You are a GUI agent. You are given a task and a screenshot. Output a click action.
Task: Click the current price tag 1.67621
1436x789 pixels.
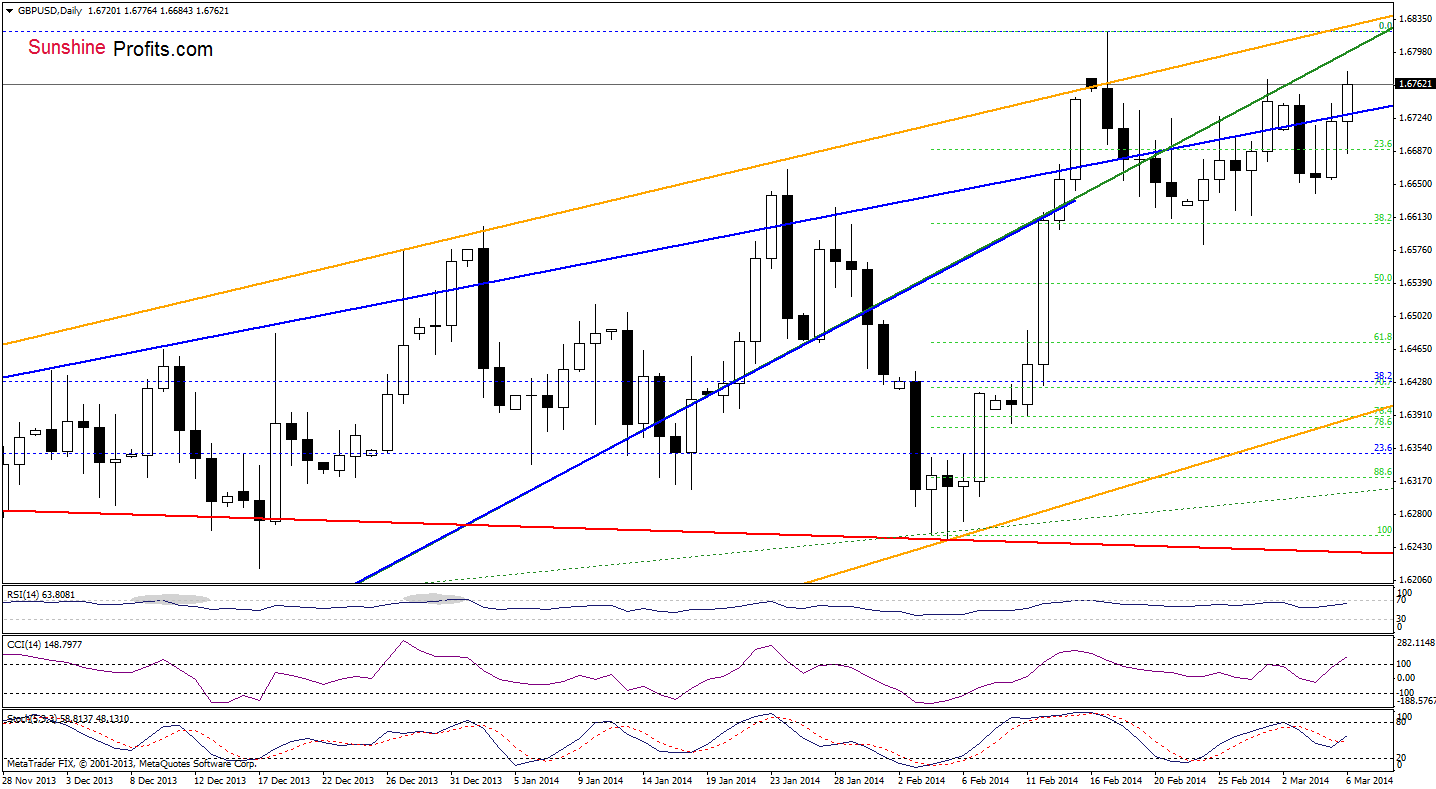[1415, 84]
